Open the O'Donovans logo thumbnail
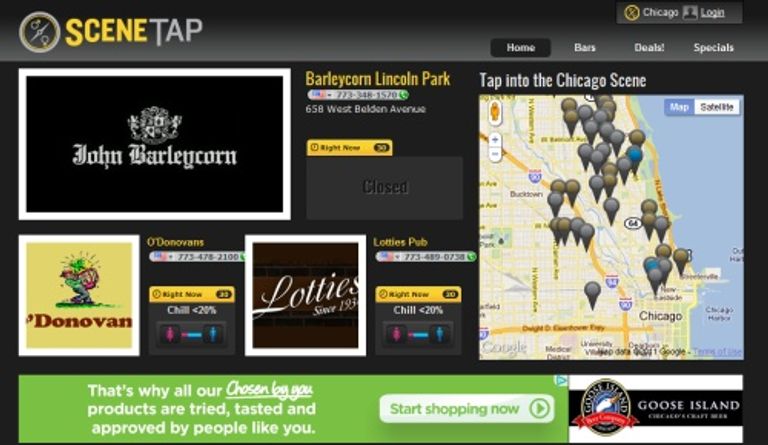768x445 pixels. point(79,295)
